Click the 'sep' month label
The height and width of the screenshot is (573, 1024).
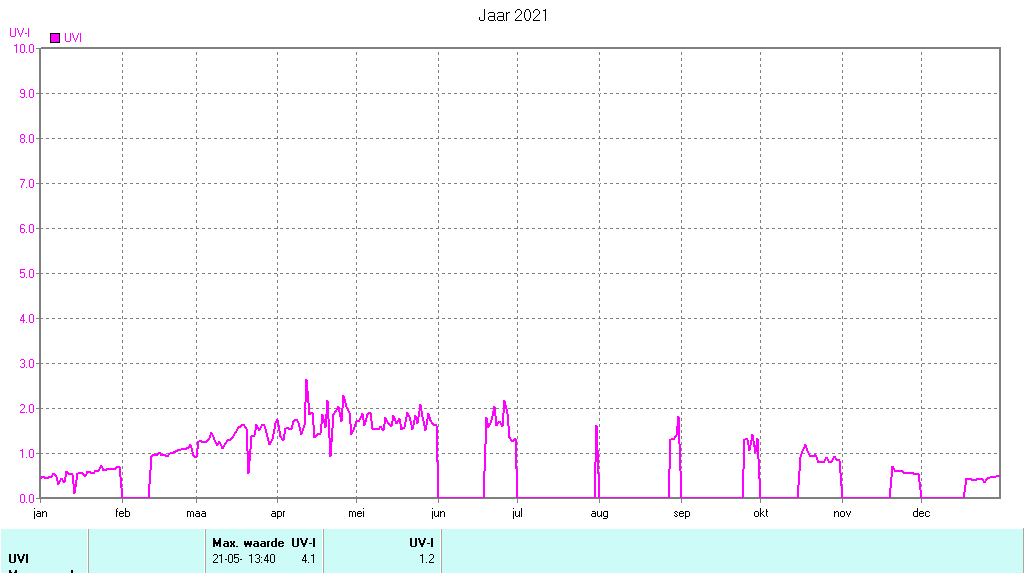click(x=682, y=514)
